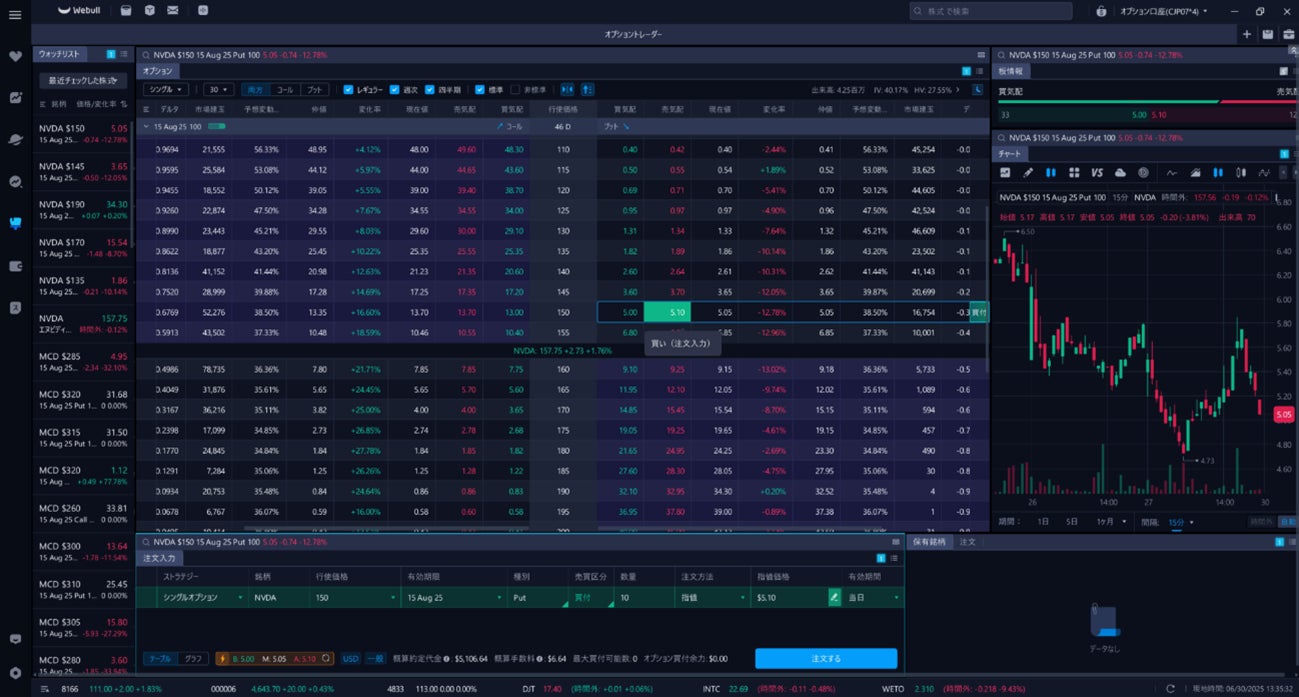Select the コール calls-only toggle
The height and width of the screenshot is (697, 1299).
tap(285, 89)
